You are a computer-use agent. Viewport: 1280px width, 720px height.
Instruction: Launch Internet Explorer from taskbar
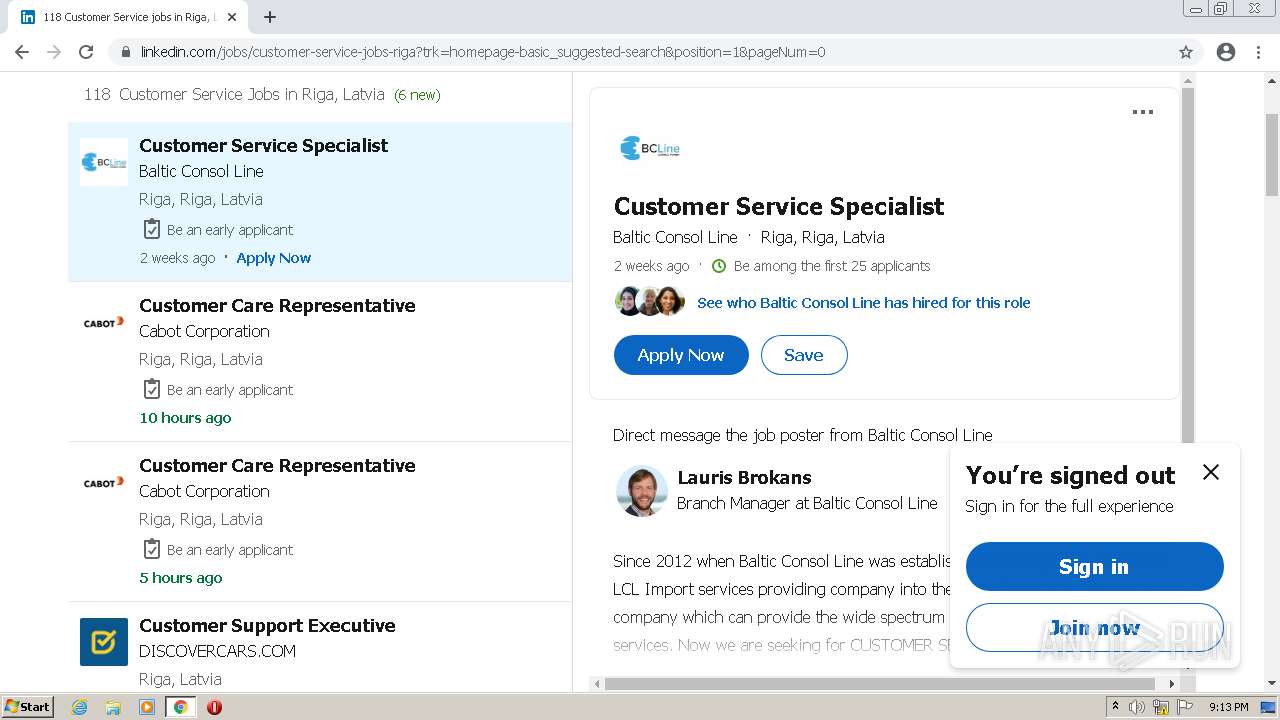point(79,707)
